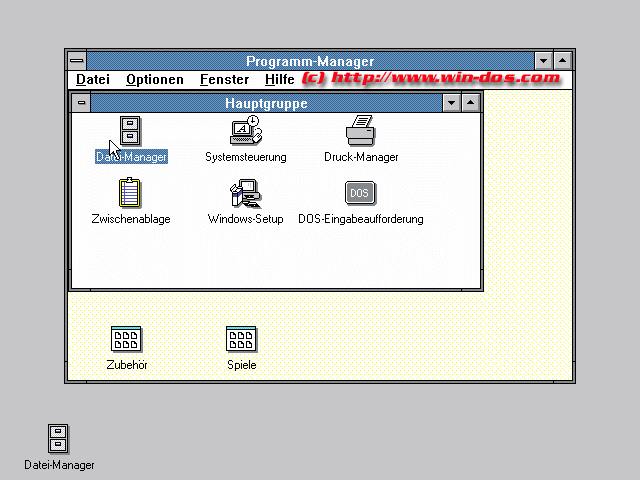The width and height of the screenshot is (640, 480).
Task: Open the Optionen menu
Action: [155, 79]
